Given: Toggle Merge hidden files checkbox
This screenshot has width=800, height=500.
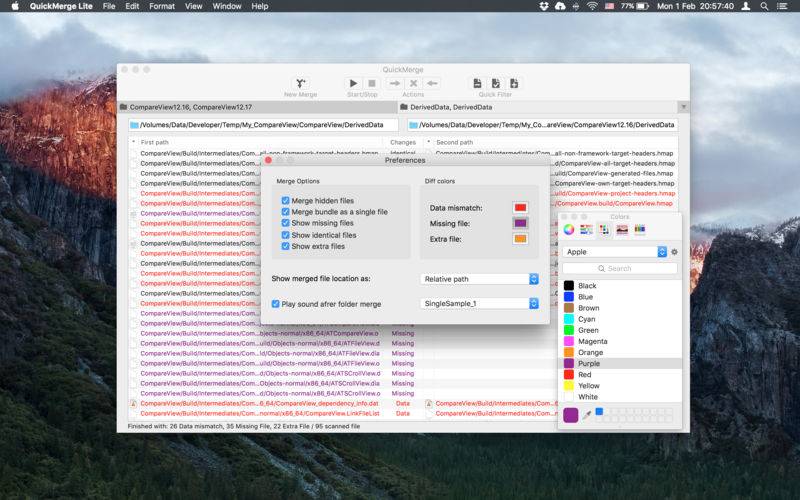Looking at the screenshot, I should [x=285, y=201].
